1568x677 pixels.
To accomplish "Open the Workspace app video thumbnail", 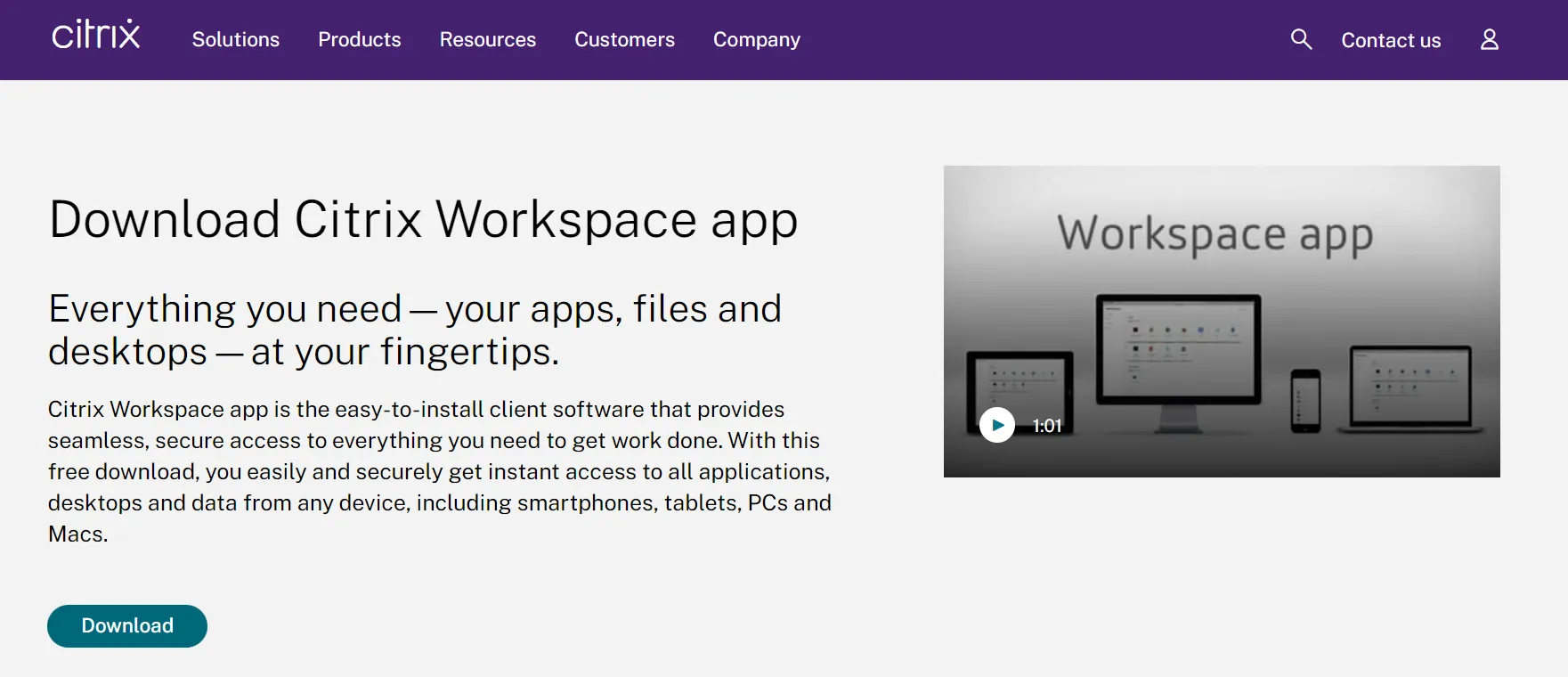I will coord(1222,322).
